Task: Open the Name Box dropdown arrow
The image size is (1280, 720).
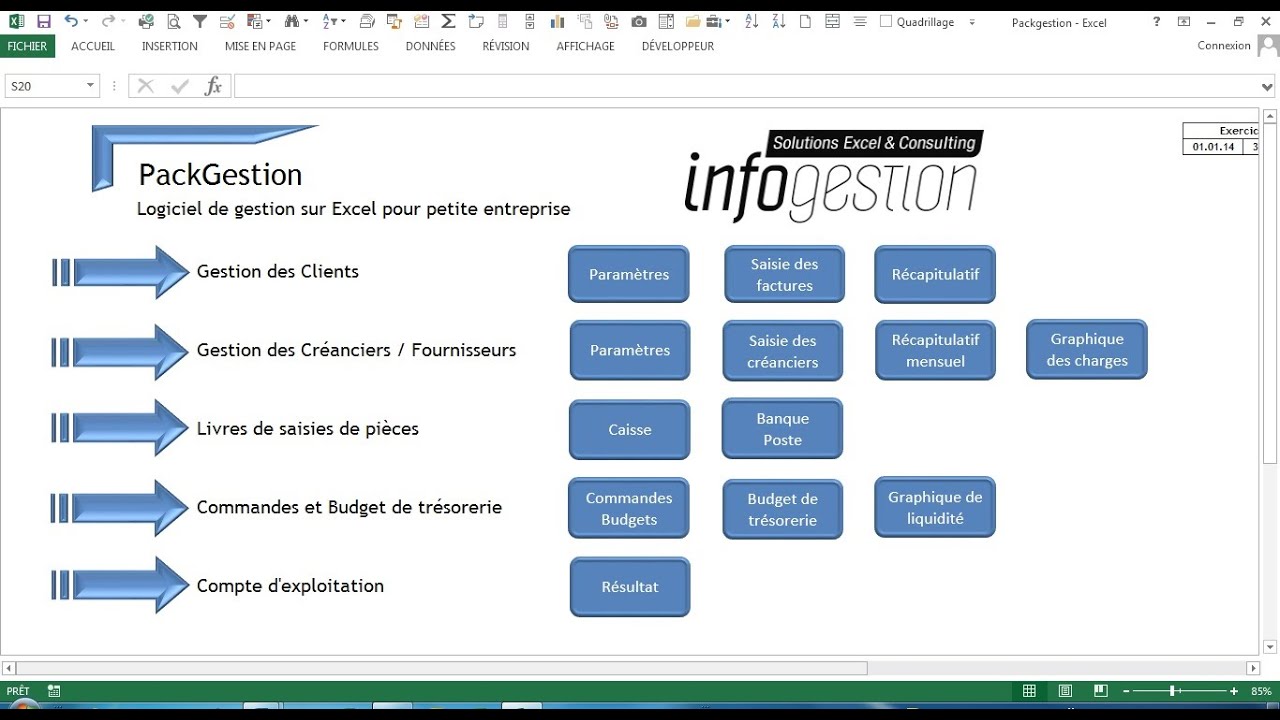Action: 90,86
